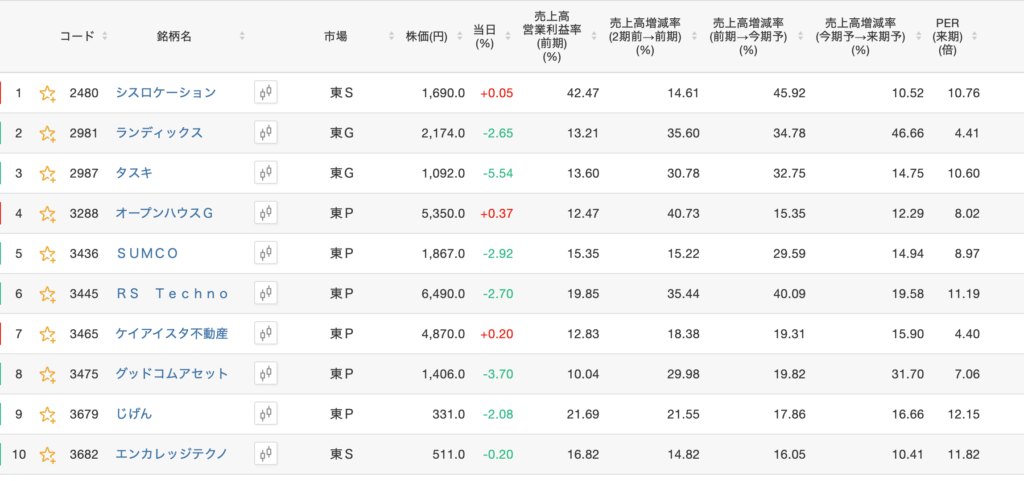View ケイアイスタ不動産 chart icon

(x=266, y=334)
